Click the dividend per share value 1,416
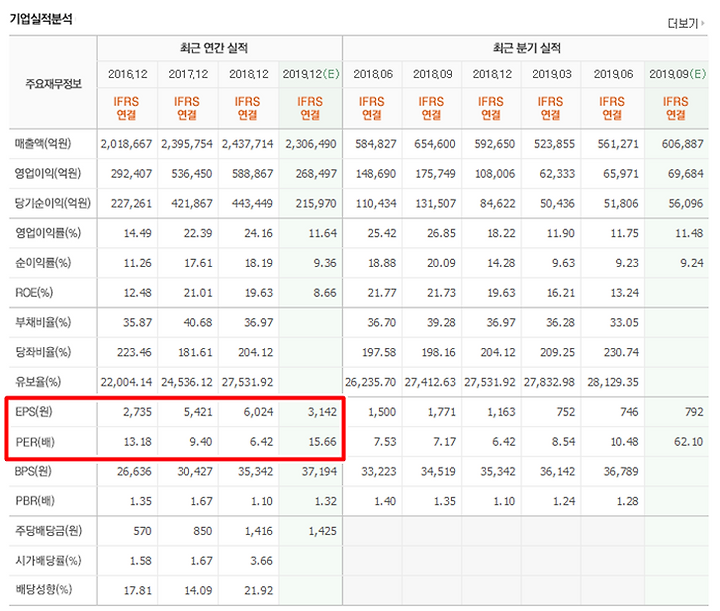Image resolution: width=720 pixels, height=611 pixels. 259,531
